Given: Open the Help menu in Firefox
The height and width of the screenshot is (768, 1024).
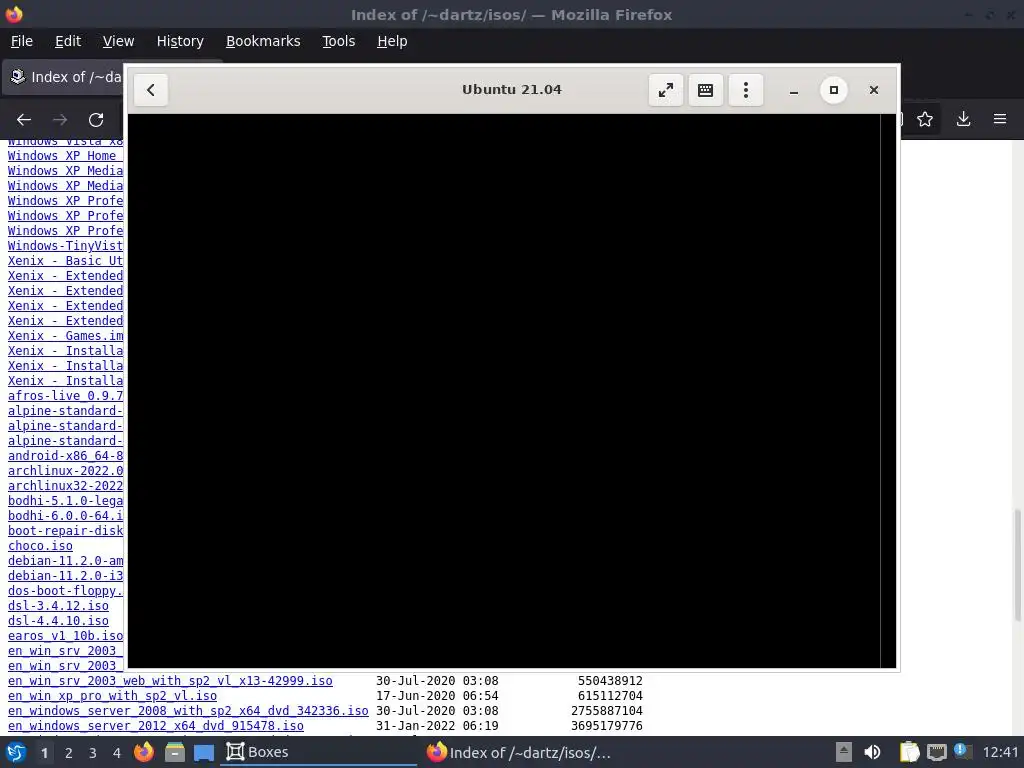Looking at the screenshot, I should (392, 41).
